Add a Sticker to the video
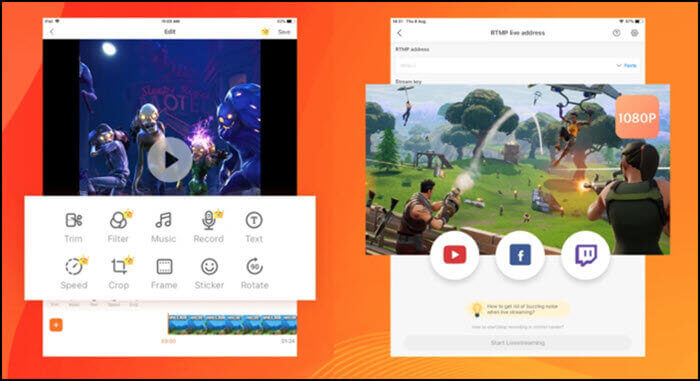This screenshot has width=700, height=381. pyautogui.click(x=209, y=273)
